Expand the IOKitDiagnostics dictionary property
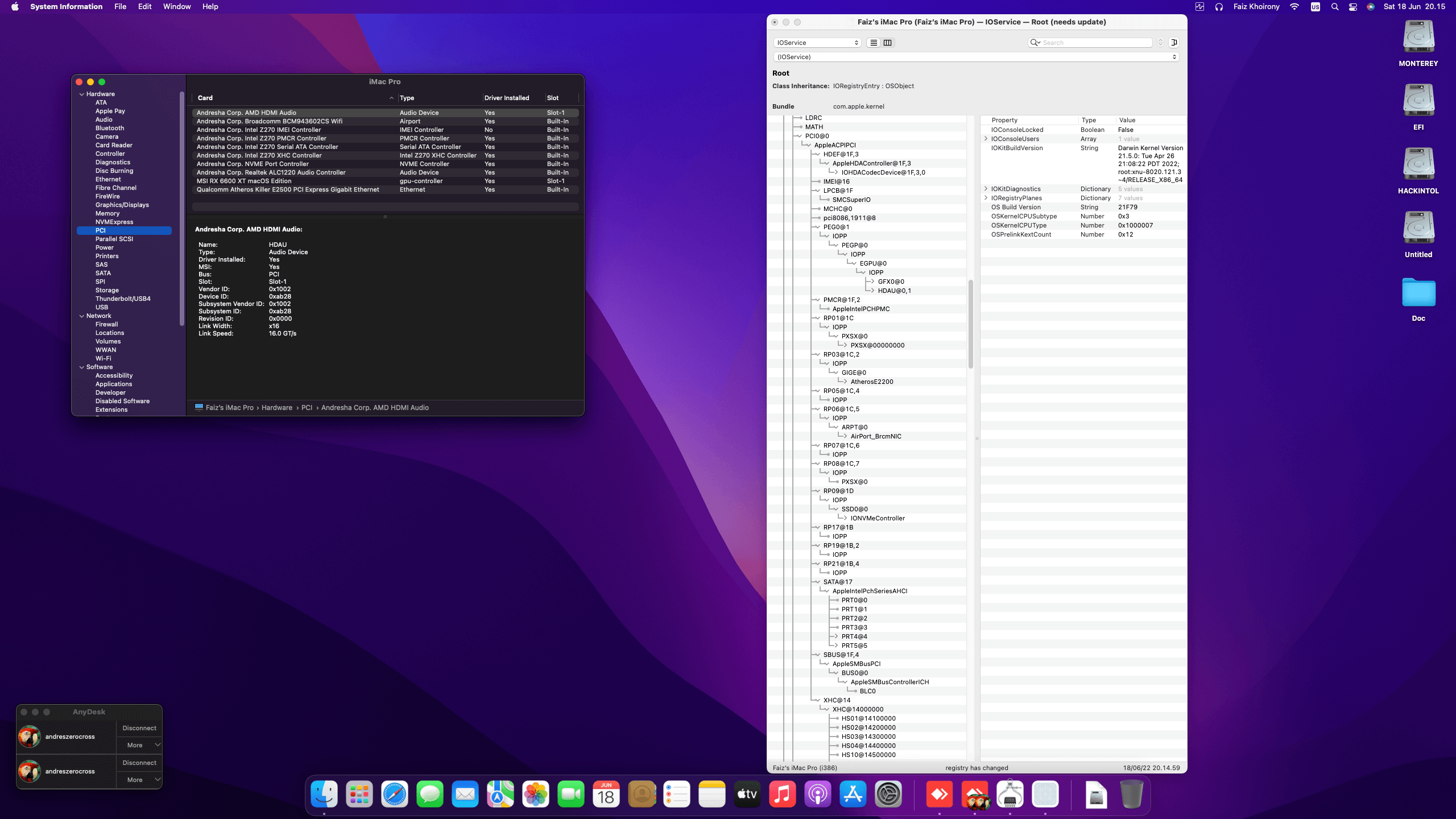 pos(986,189)
